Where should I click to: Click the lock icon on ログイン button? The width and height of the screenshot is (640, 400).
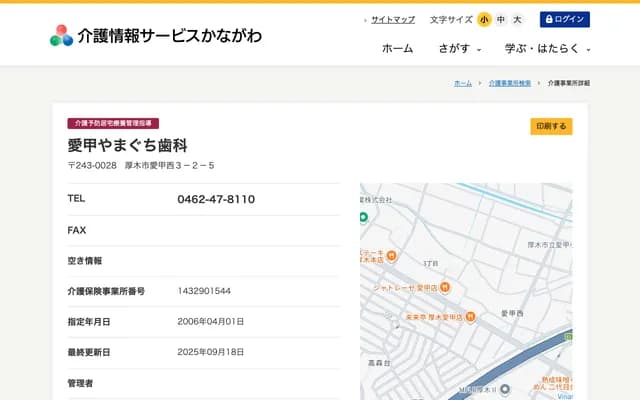point(549,19)
